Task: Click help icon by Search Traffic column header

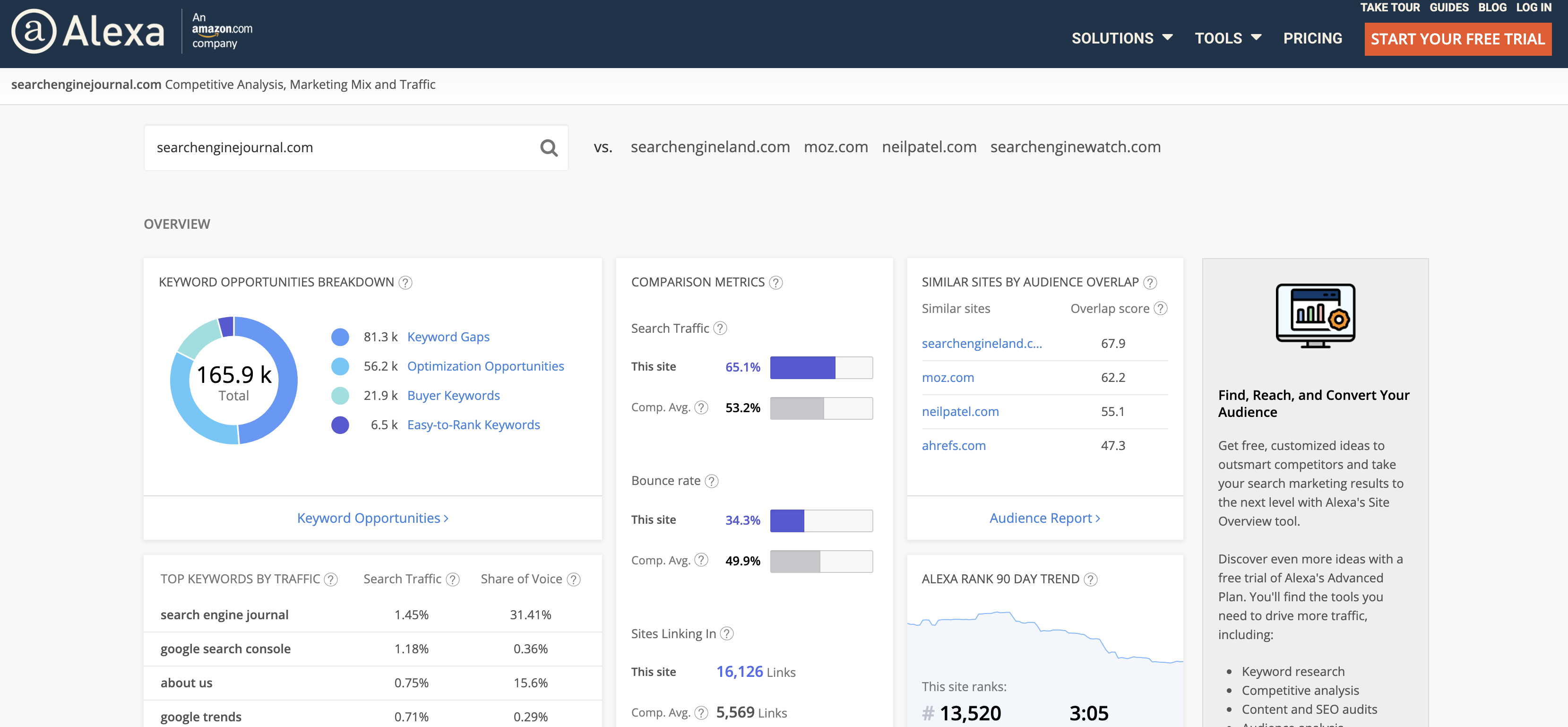Action: [x=452, y=580]
